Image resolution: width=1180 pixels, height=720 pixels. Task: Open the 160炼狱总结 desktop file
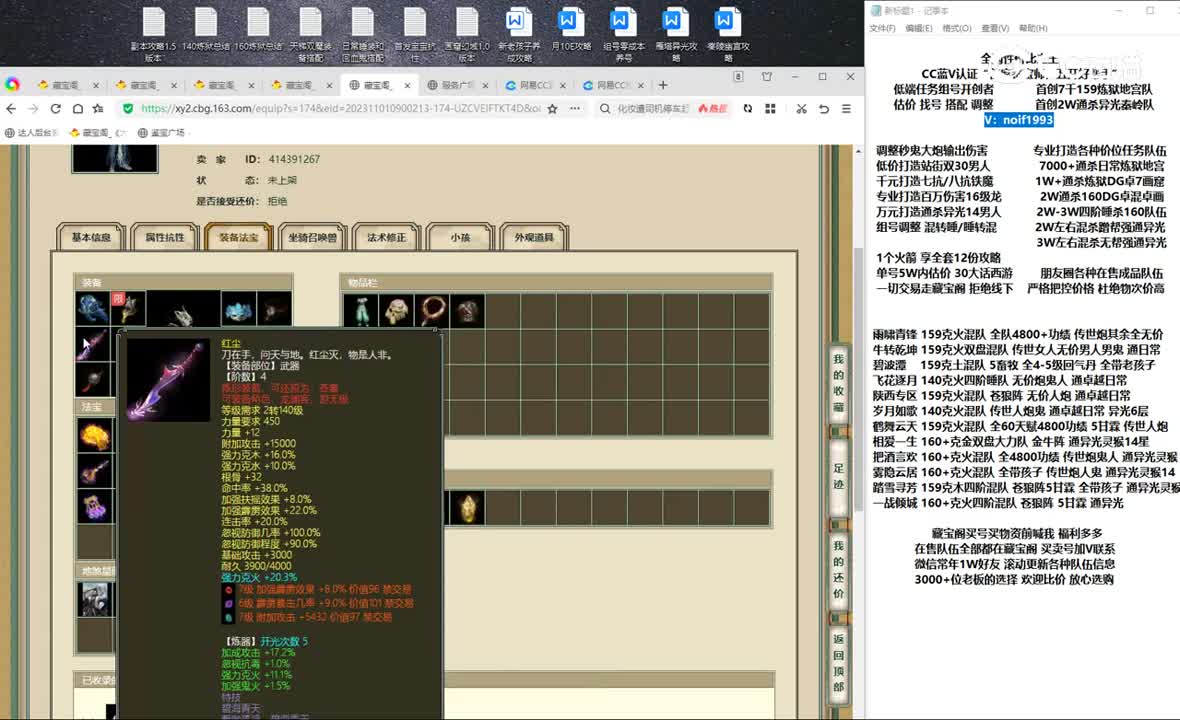(x=258, y=30)
